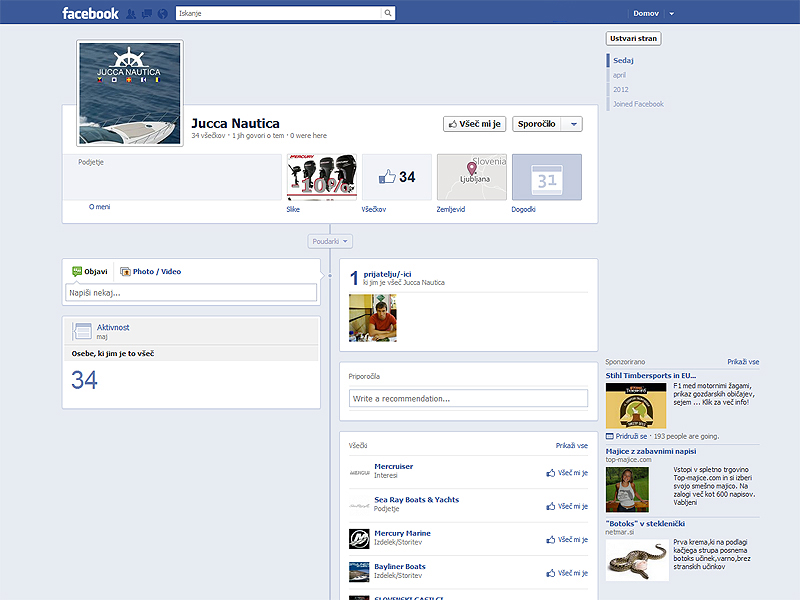
Task: Expand the Sporočilo button dropdown arrow
Action: click(x=573, y=124)
